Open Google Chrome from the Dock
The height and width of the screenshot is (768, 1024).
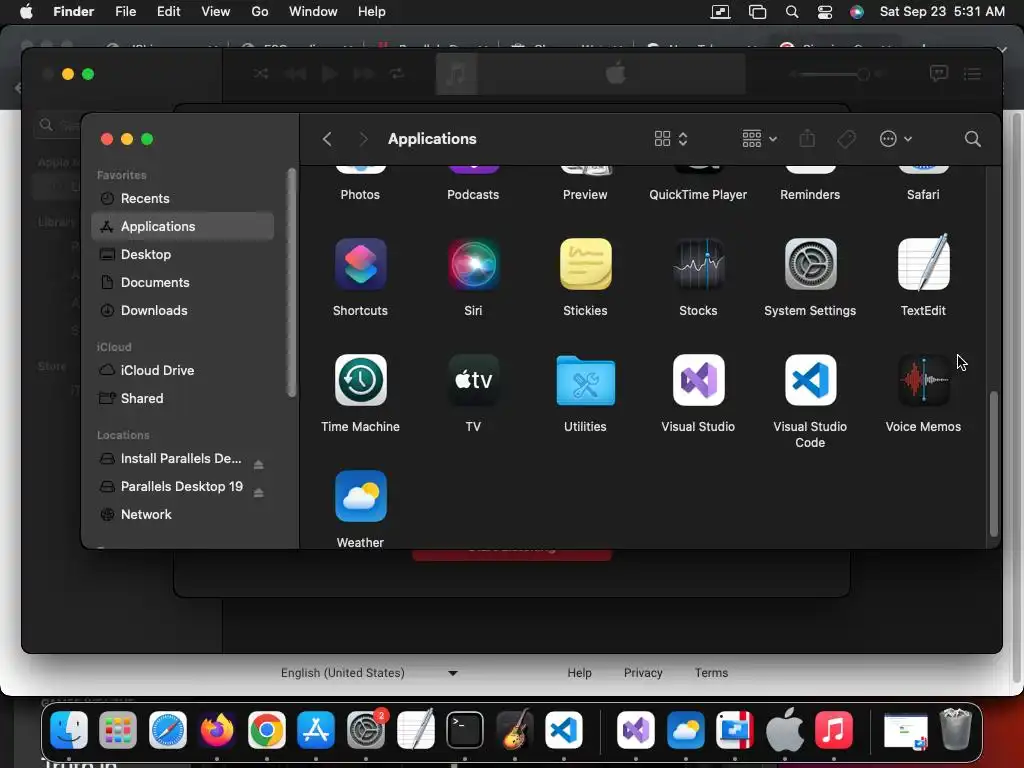[x=266, y=730]
